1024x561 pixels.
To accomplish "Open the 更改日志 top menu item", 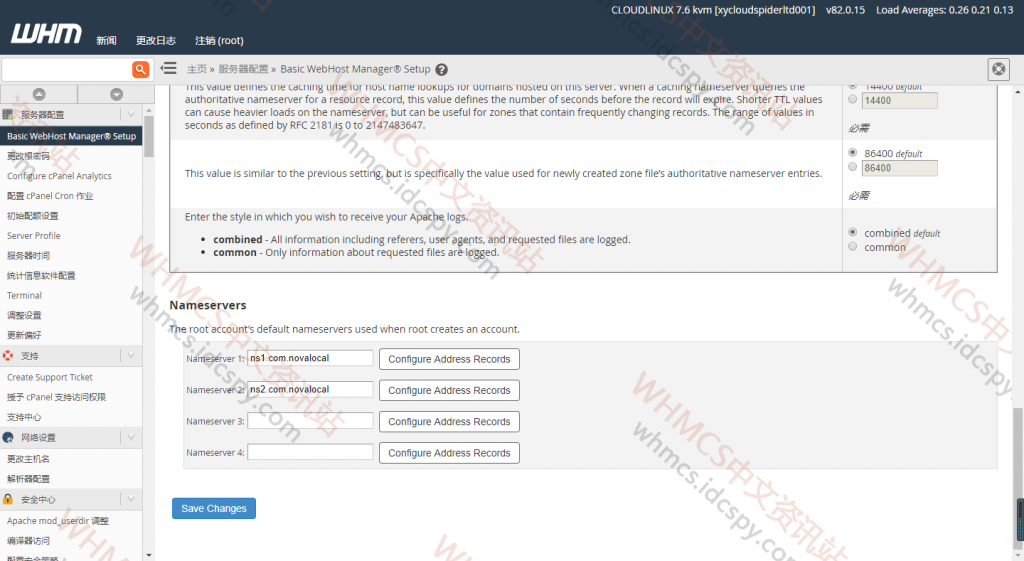I will point(156,40).
